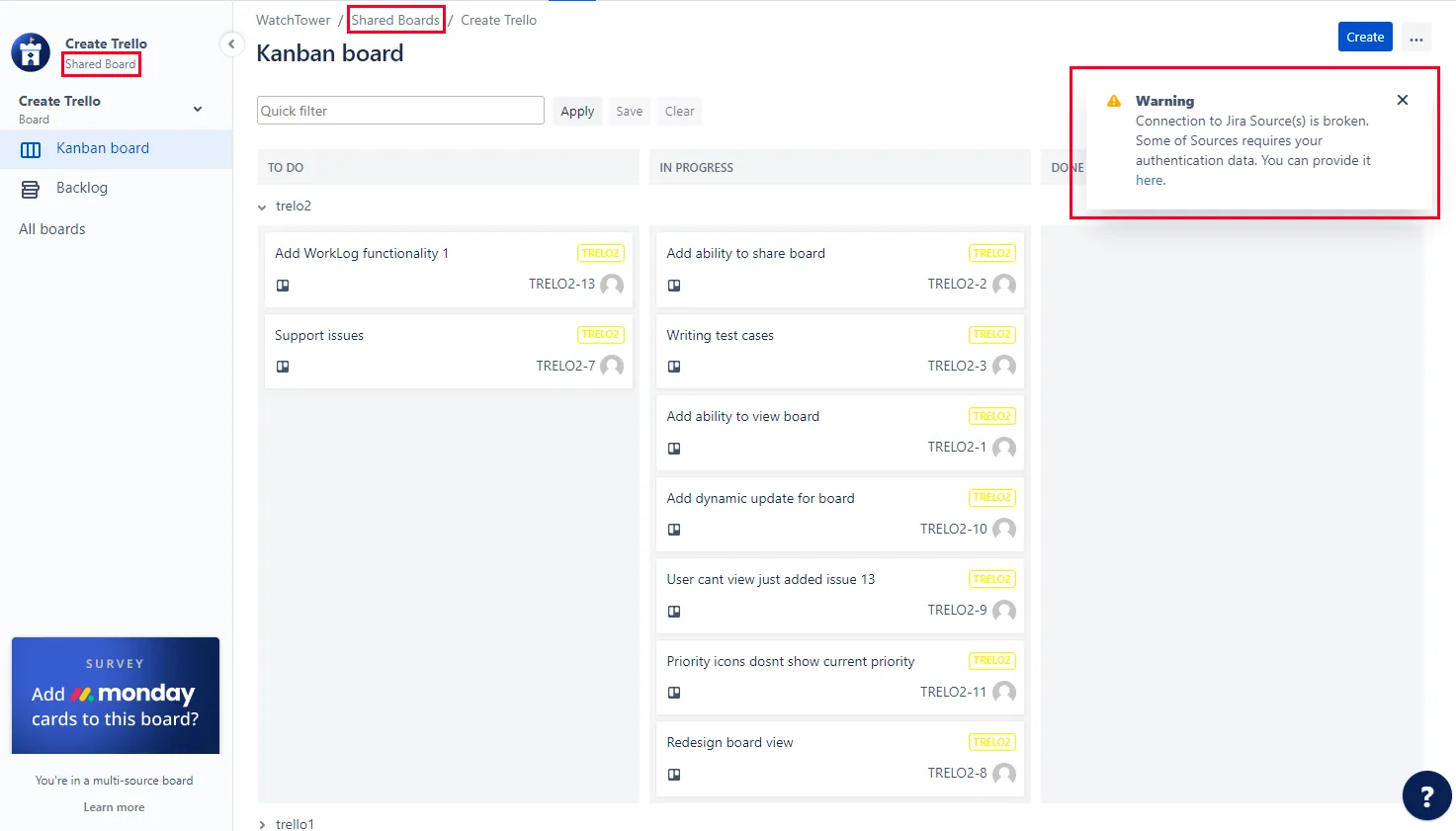Click the warning triangle icon

click(1114, 101)
